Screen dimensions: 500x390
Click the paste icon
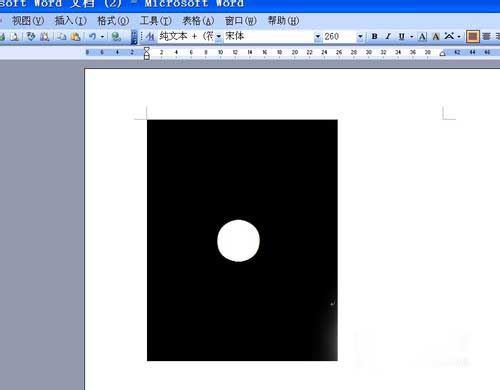pos(75,37)
